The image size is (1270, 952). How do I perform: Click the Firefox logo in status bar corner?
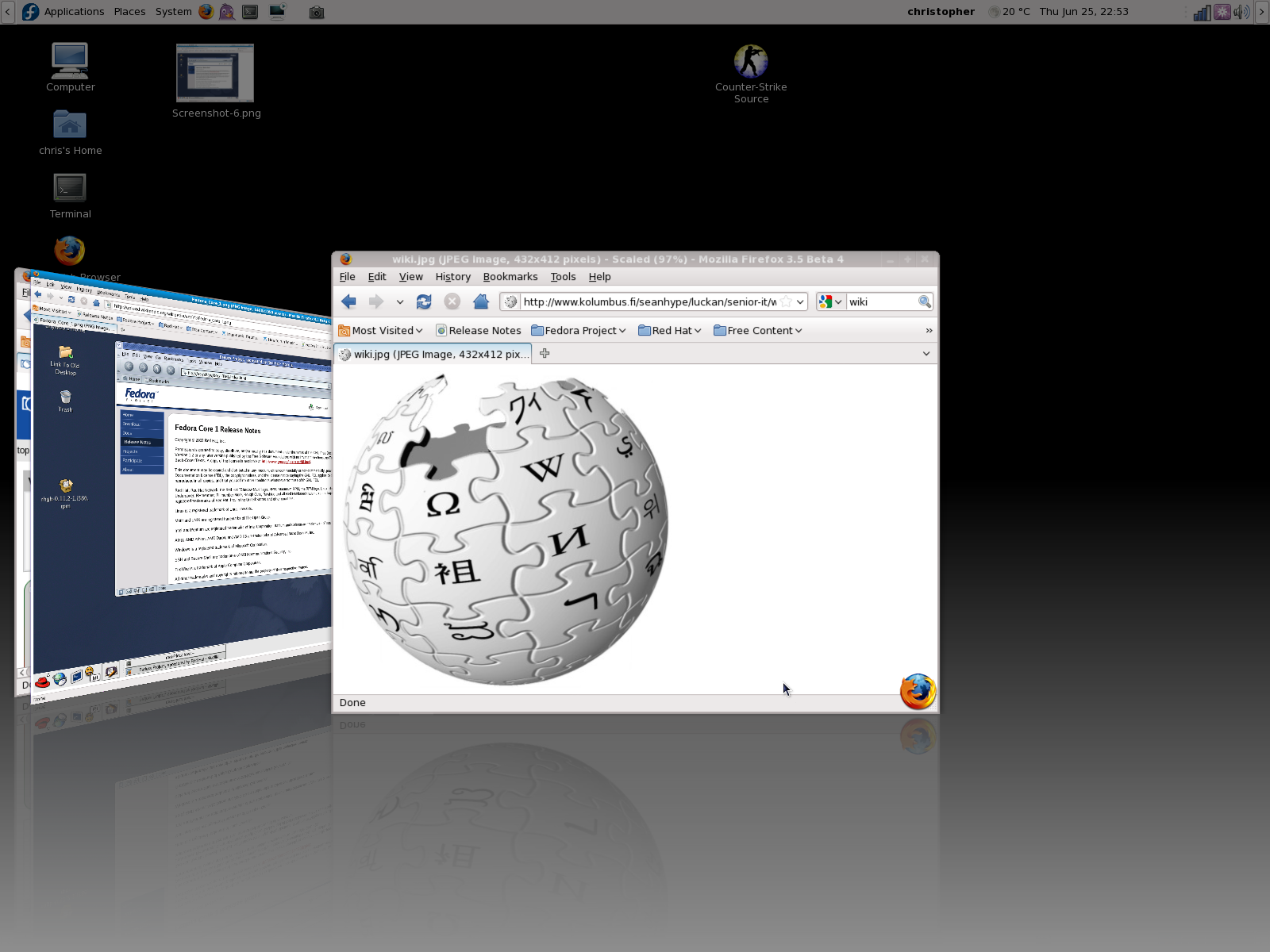click(918, 691)
